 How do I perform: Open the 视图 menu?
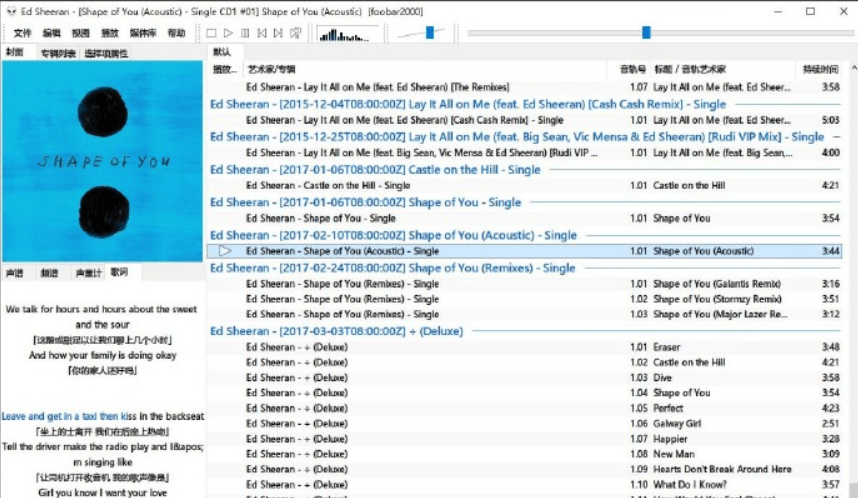point(80,33)
